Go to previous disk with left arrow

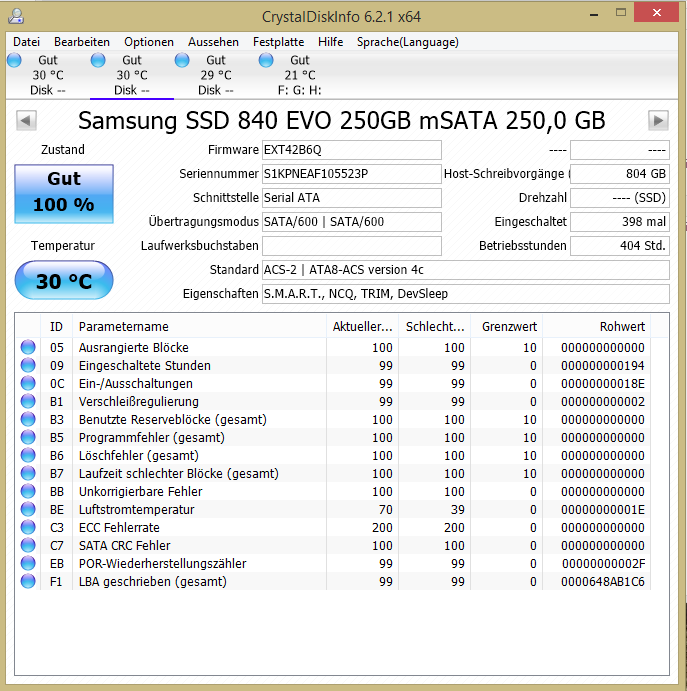pos(26,120)
